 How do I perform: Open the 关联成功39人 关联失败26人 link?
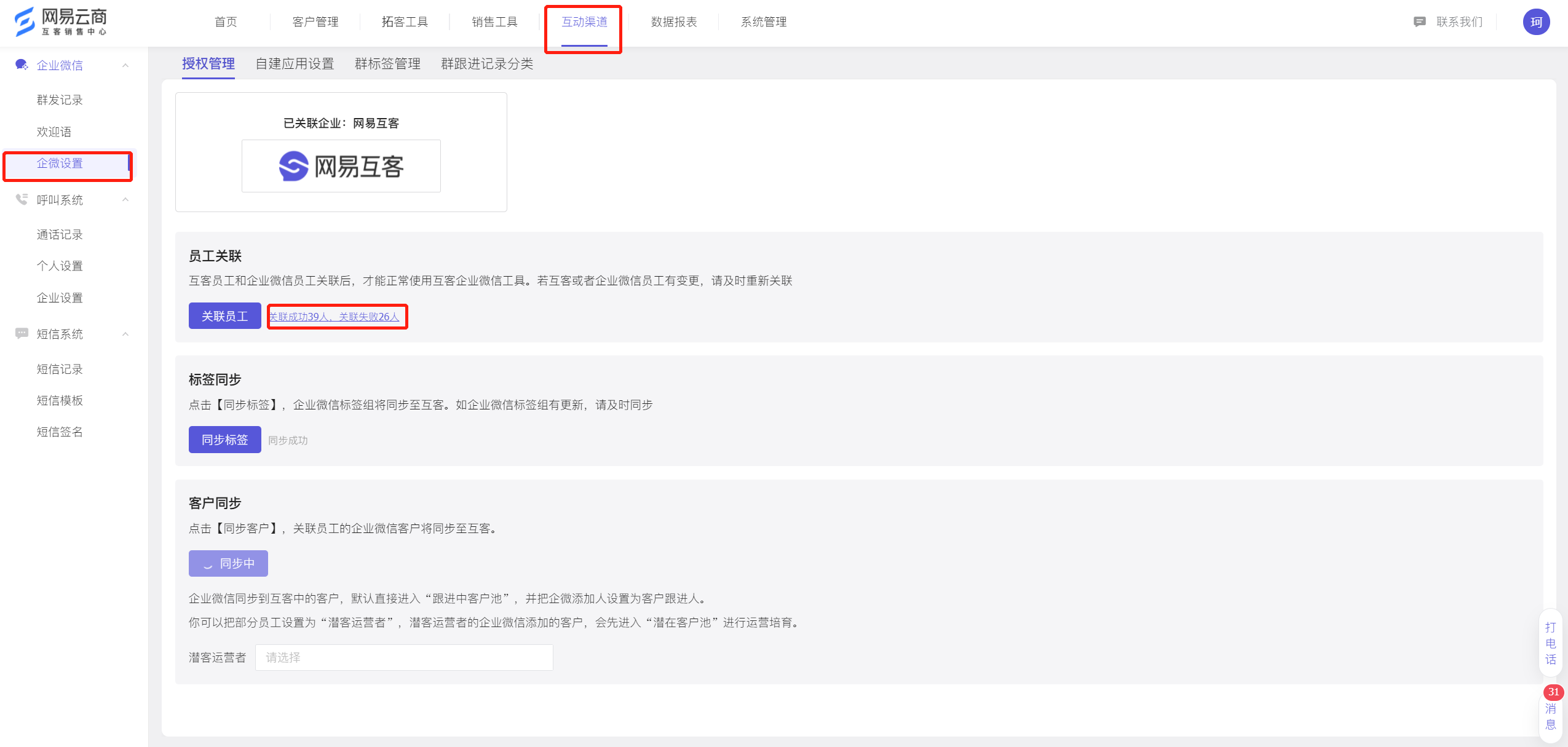[335, 317]
